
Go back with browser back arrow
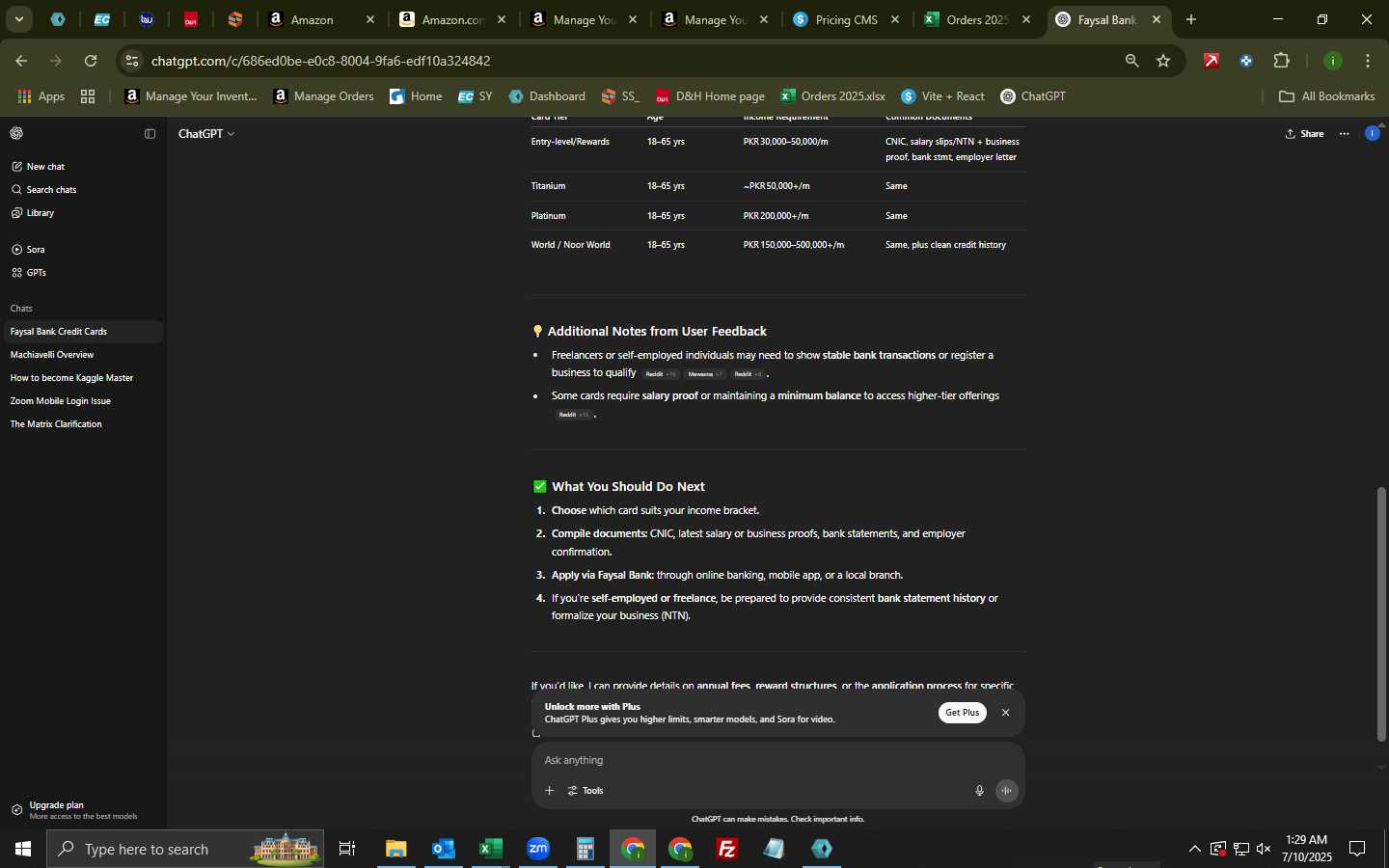[x=21, y=61]
